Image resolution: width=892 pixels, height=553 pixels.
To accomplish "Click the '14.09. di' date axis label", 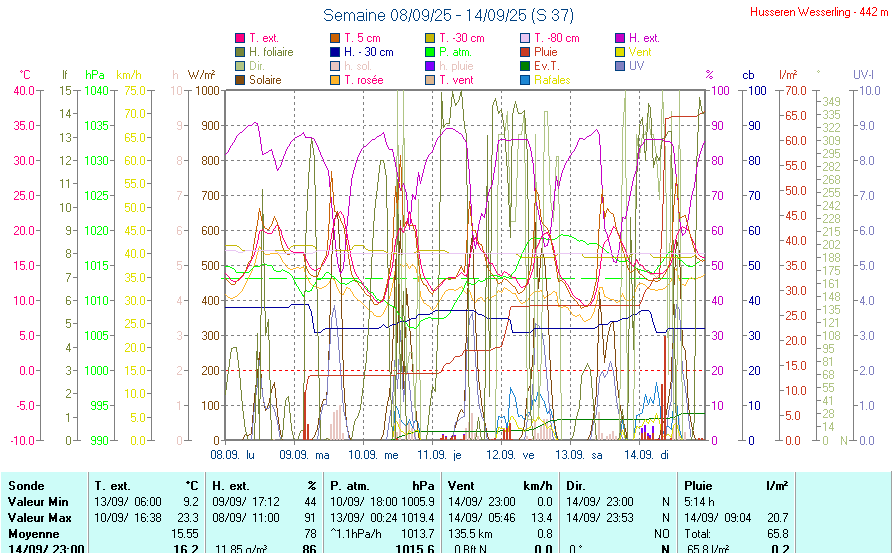I will pos(646,455).
